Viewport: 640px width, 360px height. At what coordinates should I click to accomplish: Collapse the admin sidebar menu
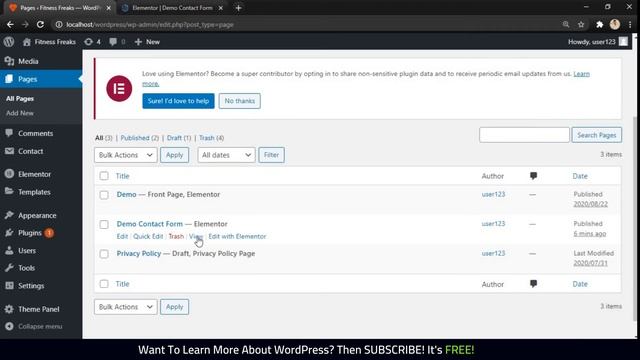(x=34, y=327)
